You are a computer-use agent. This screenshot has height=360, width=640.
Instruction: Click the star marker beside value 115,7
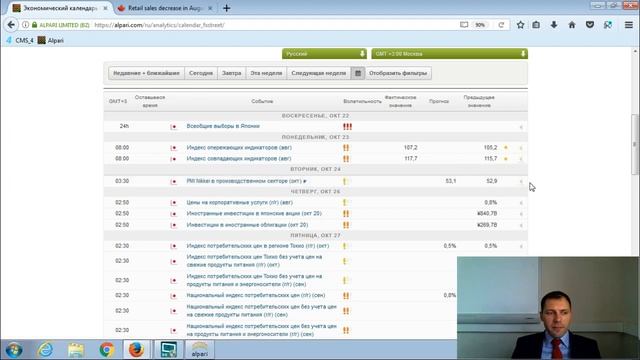pyautogui.click(x=506, y=158)
